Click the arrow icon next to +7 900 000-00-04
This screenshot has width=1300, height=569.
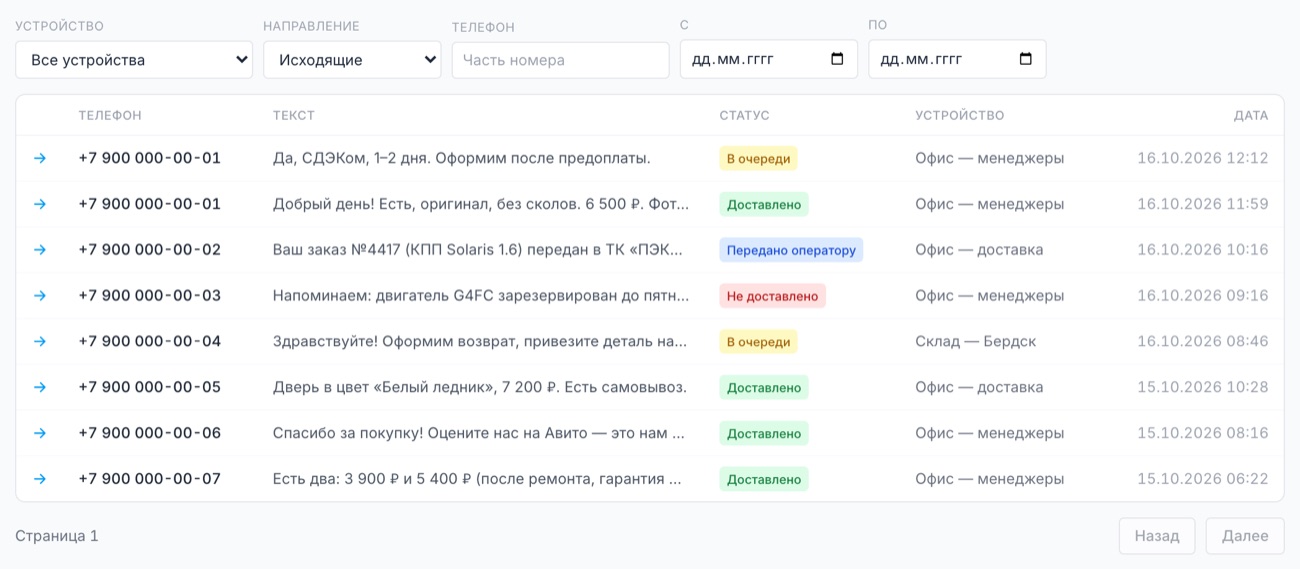[x=40, y=342]
